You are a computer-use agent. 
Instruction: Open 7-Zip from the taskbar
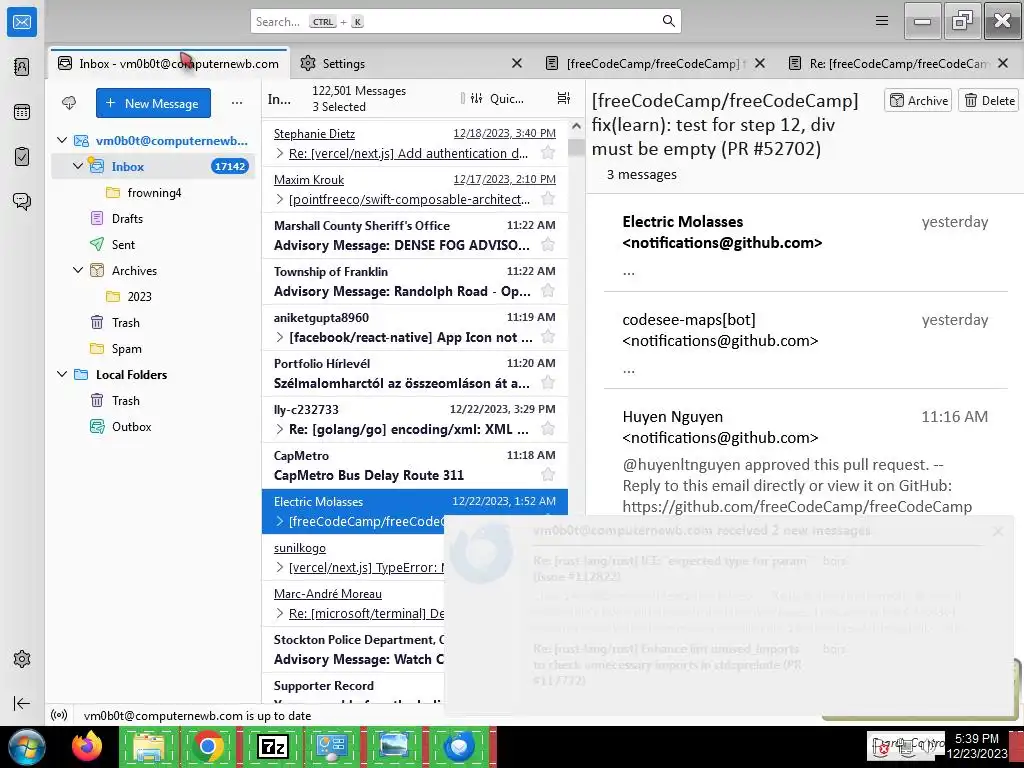(273, 746)
